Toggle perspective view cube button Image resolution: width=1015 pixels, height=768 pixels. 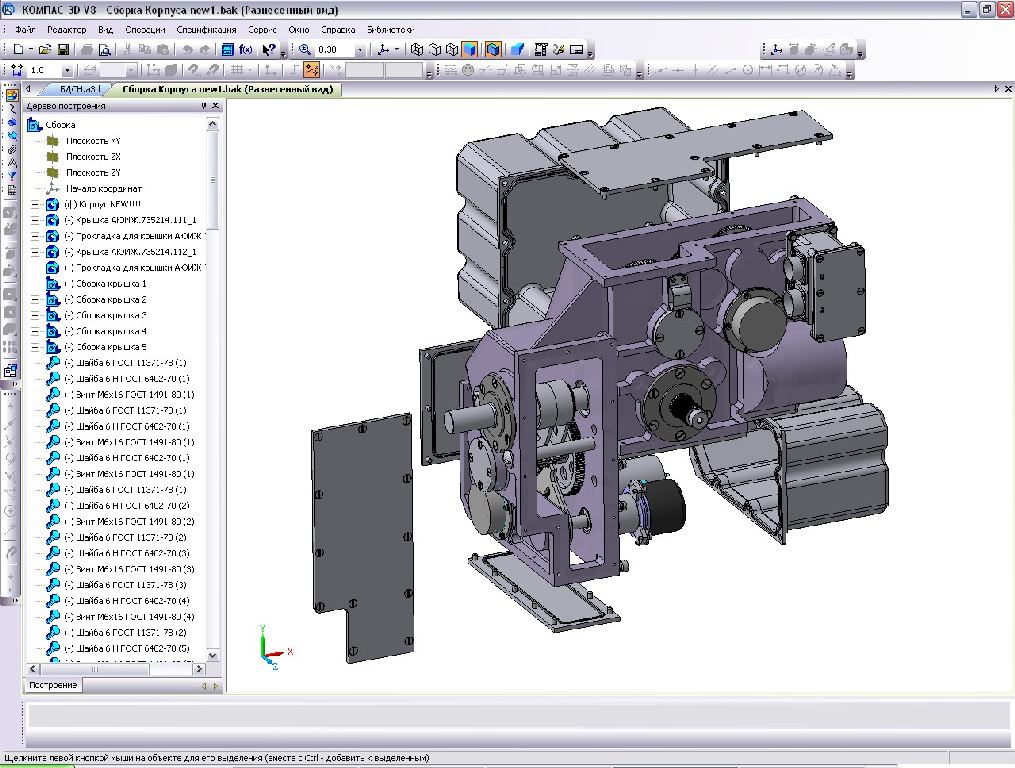493,49
